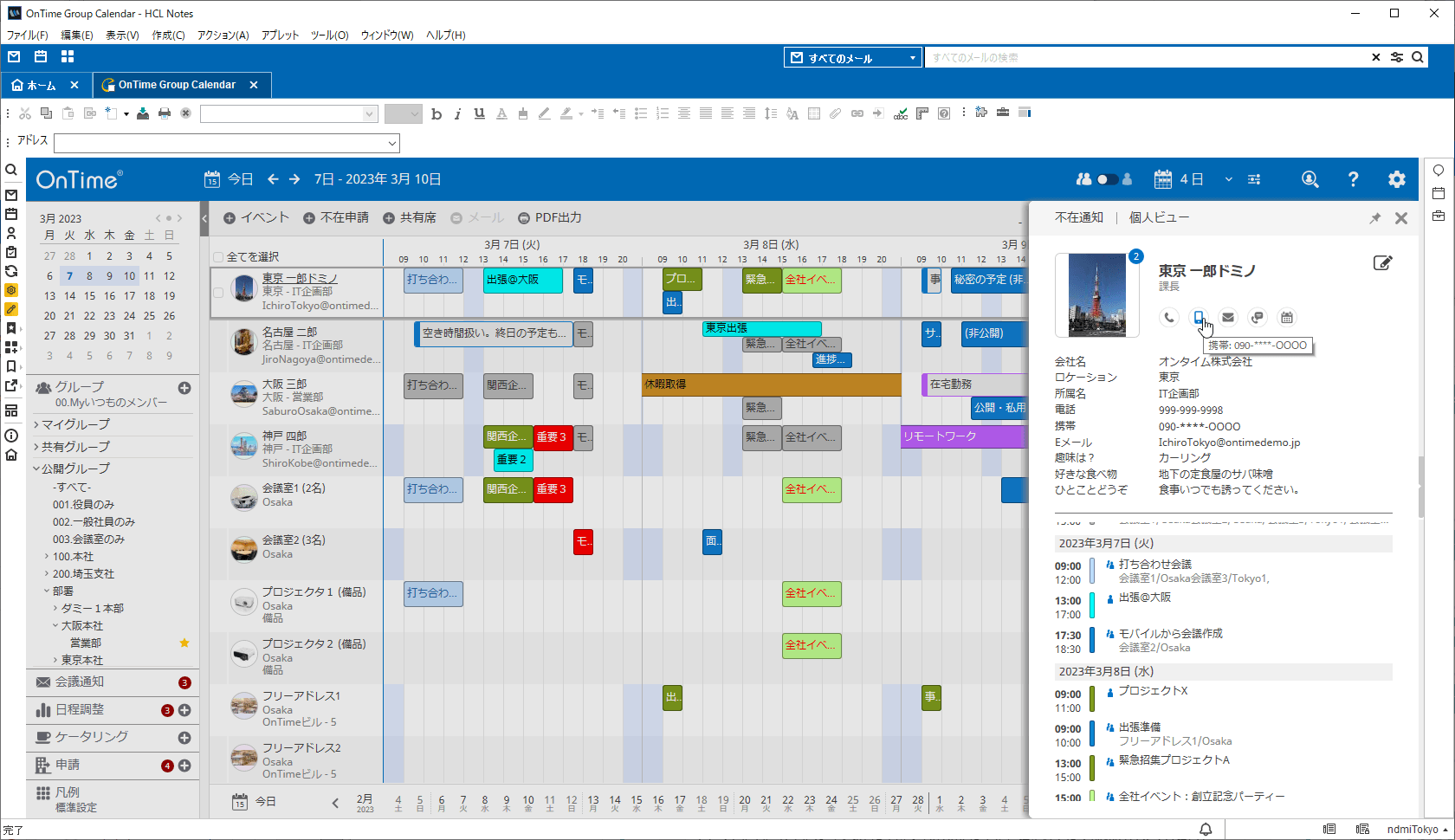Click the help question mark icon
The image size is (1455, 840).
(x=1353, y=179)
